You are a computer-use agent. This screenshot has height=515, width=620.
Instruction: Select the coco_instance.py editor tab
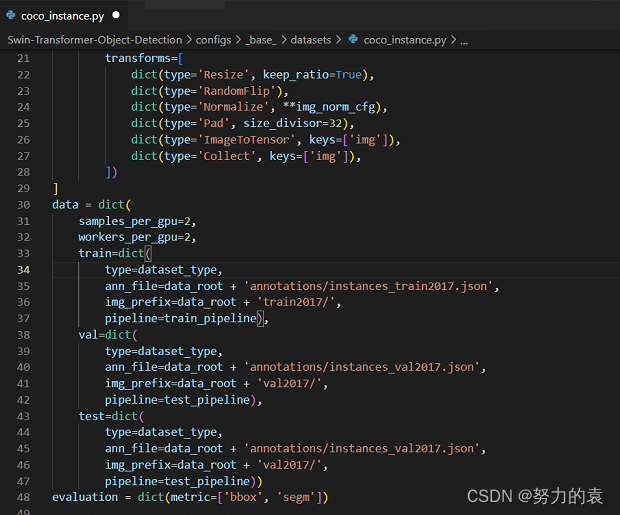tap(63, 16)
